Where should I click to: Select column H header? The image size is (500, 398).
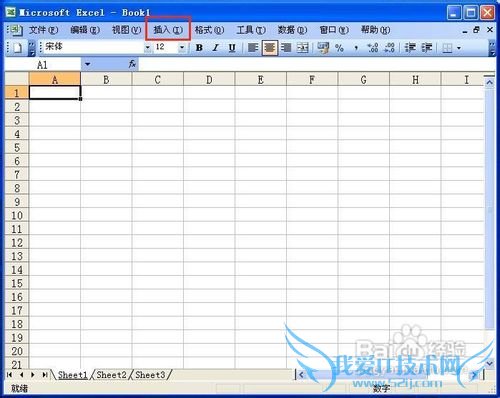tap(415, 79)
